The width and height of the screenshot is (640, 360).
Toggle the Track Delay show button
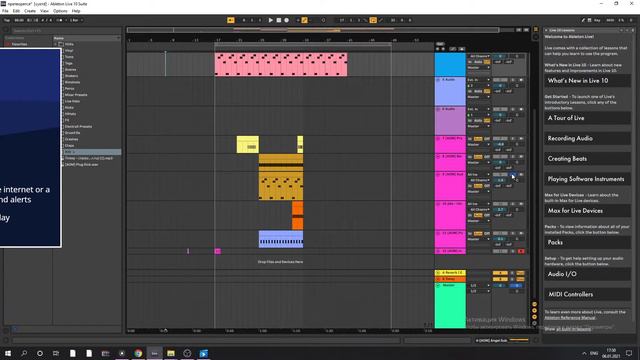tap(534, 323)
